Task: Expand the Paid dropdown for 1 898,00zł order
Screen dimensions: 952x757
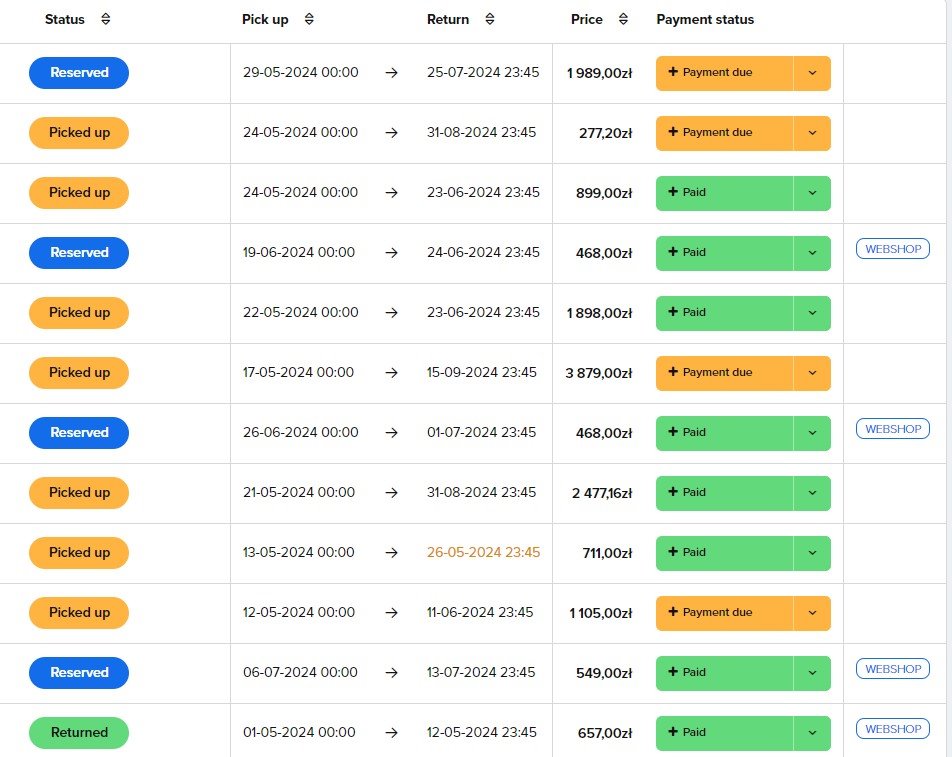Action: 812,313
